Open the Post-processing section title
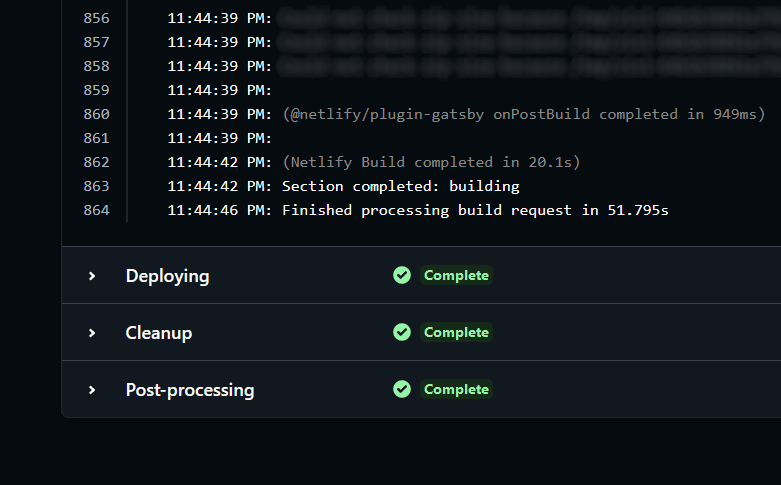Image resolution: width=781 pixels, height=485 pixels. (x=190, y=390)
